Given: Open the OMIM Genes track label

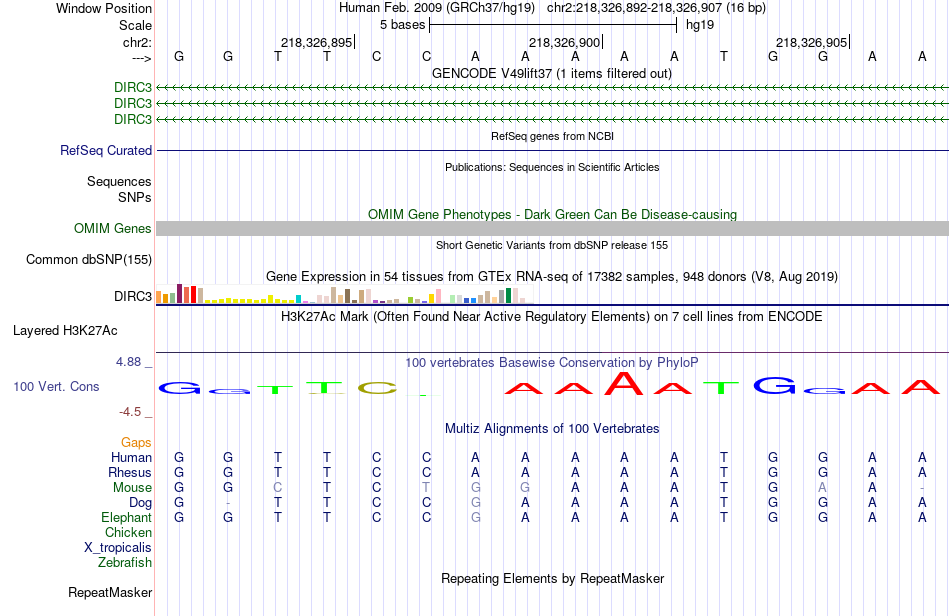Looking at the screenshot, I should [x=113, y=228].
